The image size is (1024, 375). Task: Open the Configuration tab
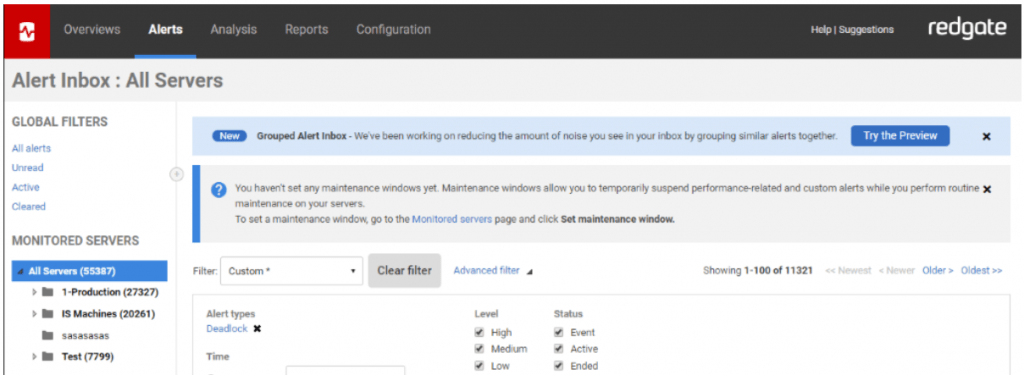pos(393,29)
